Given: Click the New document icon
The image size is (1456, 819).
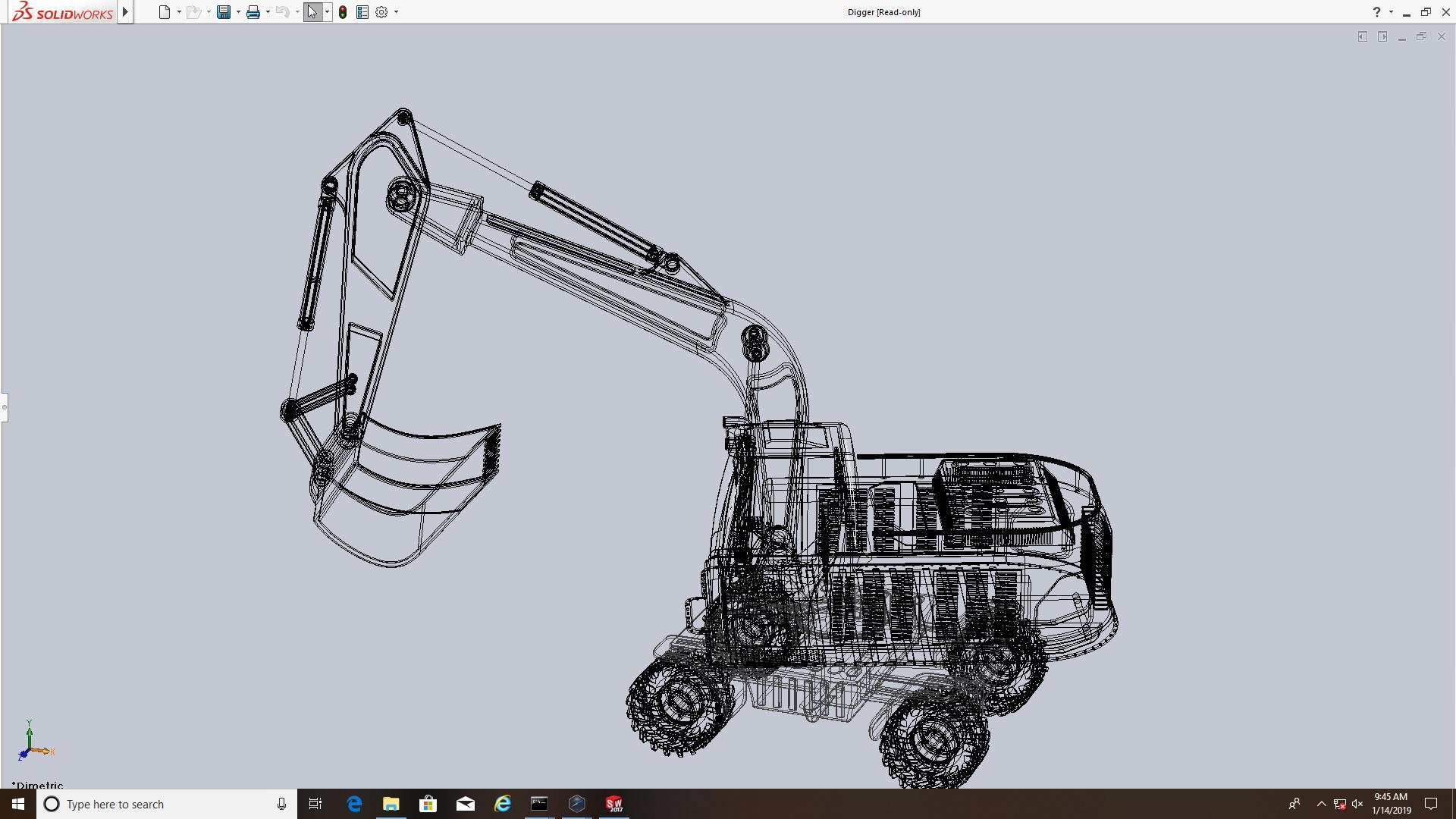Looking at the screenshot, I should click(x=164, y=12).
